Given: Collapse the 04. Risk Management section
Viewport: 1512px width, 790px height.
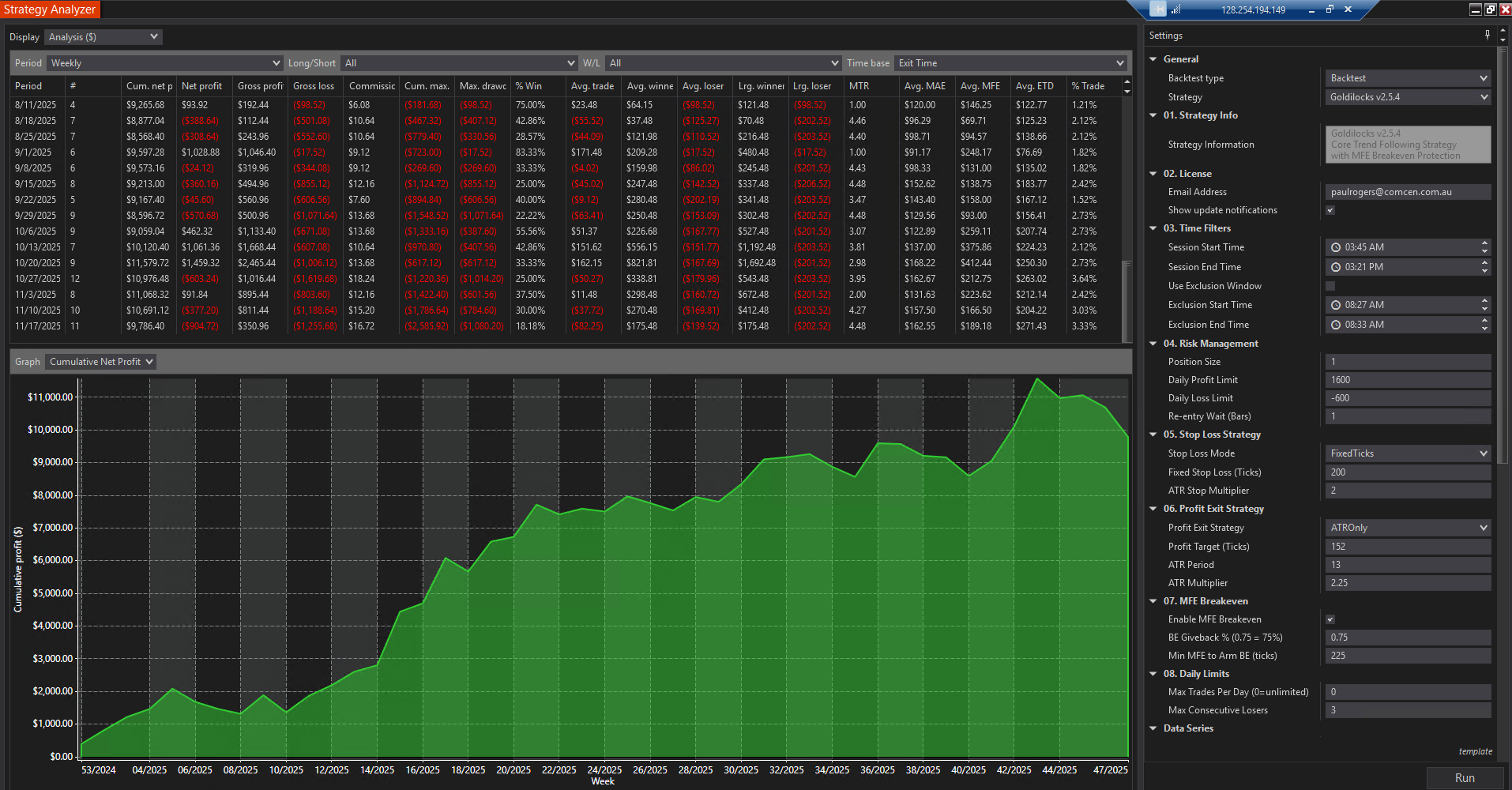Looking at the screenshot, I should [1153, 344].
